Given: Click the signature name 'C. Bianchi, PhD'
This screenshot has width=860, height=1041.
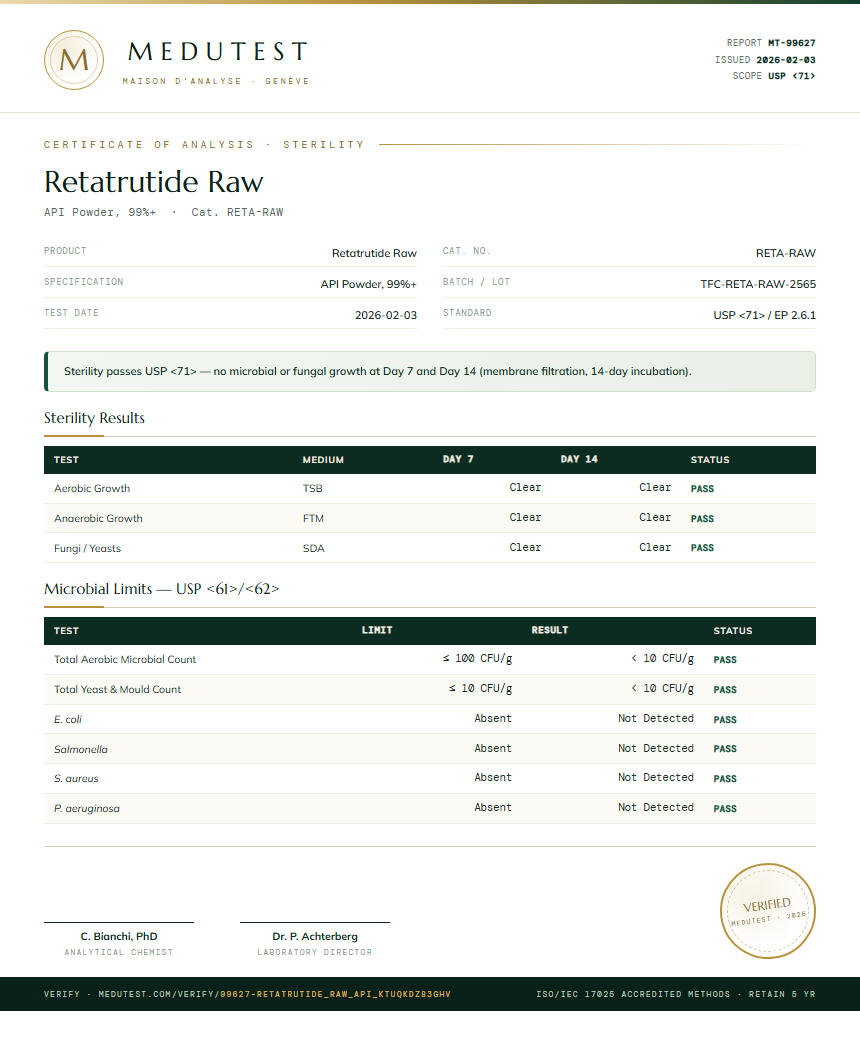Looking at the screenshot, I should coord(119,936).
